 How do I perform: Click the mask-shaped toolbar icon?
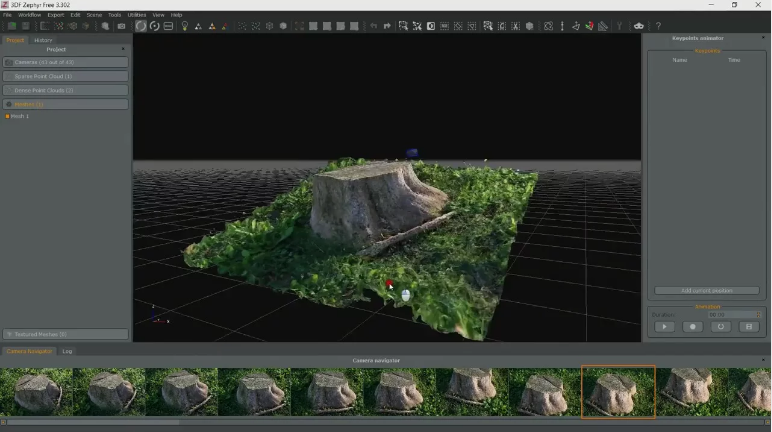pyautogui.click(x=639, y=26)
